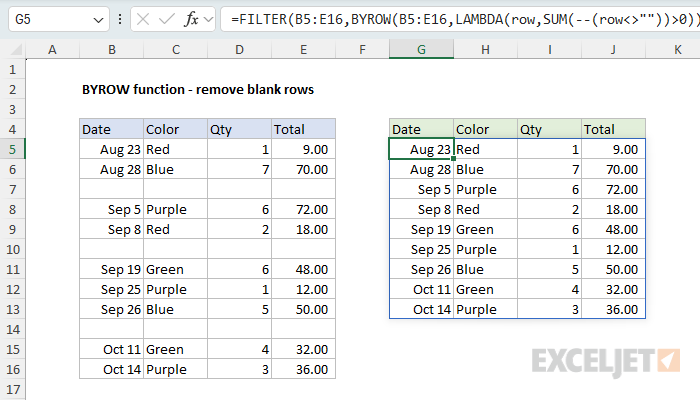This screenshot has height=400, width=700.
Task: Select the blank cell D10
Action: (x=239, y=249)
